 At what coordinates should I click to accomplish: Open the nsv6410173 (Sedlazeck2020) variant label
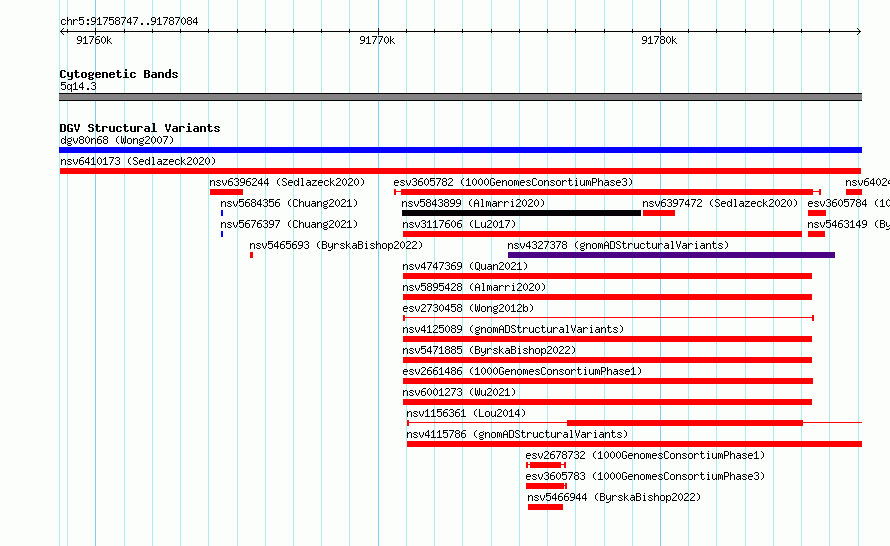click(138, 161)
